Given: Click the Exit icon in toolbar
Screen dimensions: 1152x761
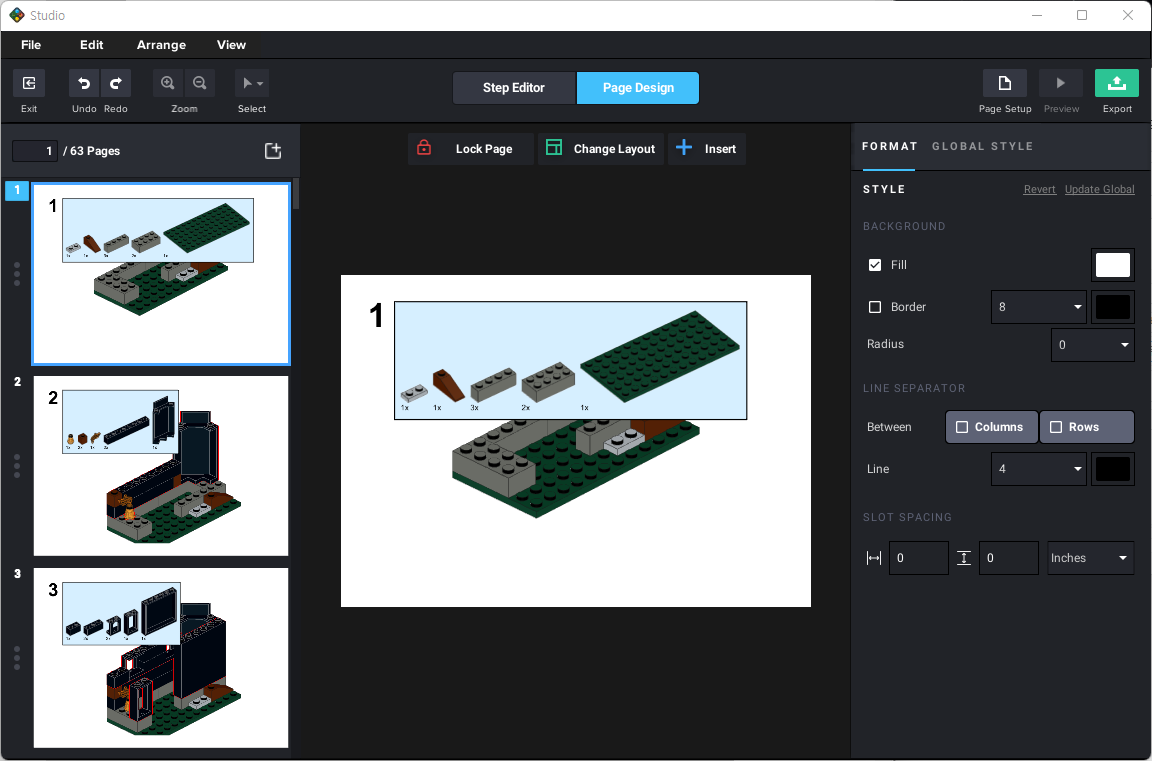Looking at the screenshot, I should [x=29, y=83].
